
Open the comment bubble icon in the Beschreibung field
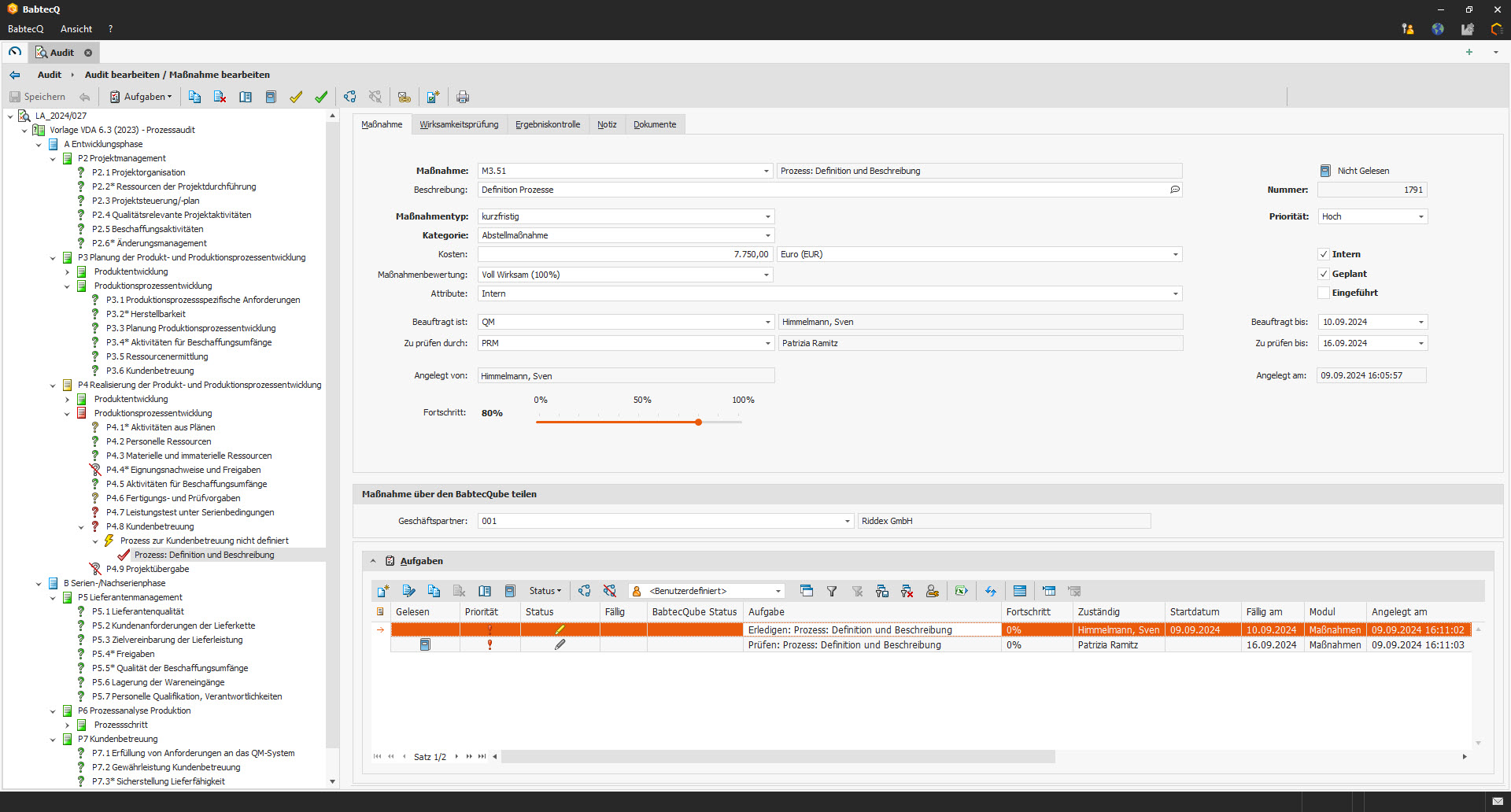pyautogui.click(x=1175, y=190)
